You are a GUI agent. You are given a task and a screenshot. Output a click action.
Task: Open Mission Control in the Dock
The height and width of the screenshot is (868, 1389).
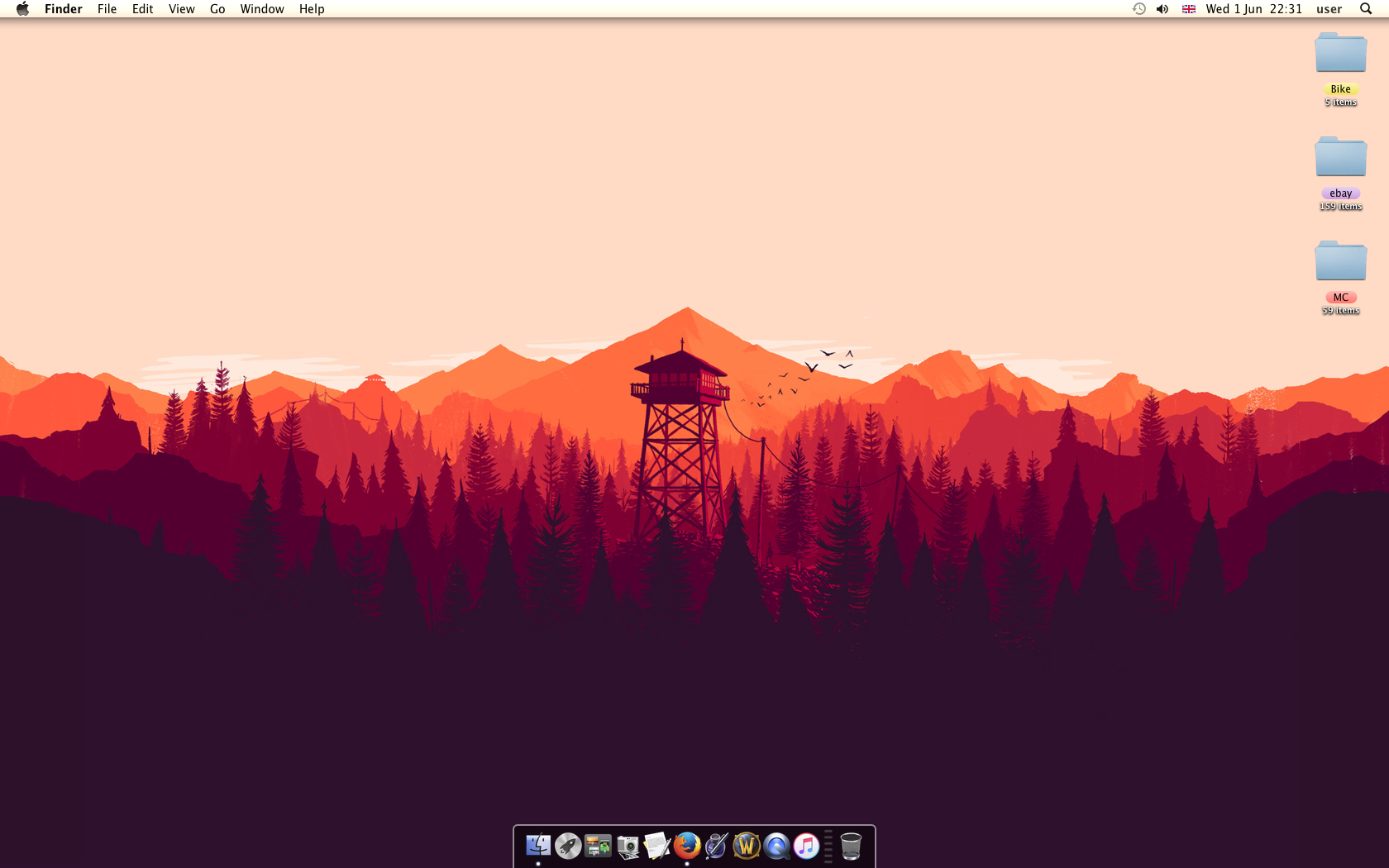click(x=598, y=846)
